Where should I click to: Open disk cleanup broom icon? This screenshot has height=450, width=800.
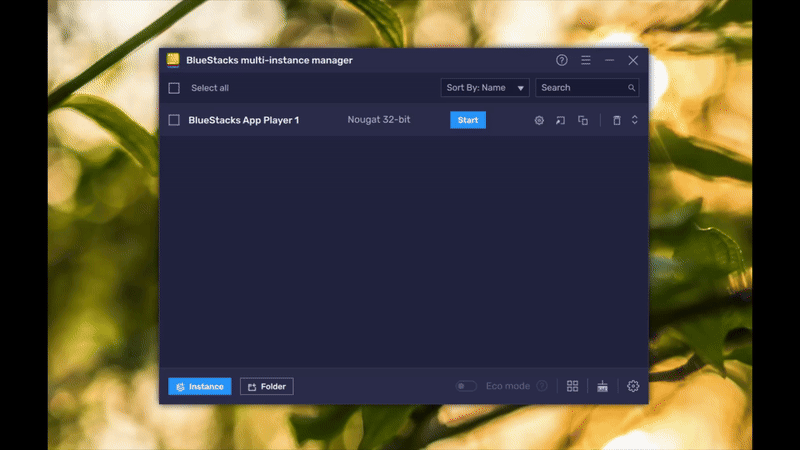pos(603,386)
